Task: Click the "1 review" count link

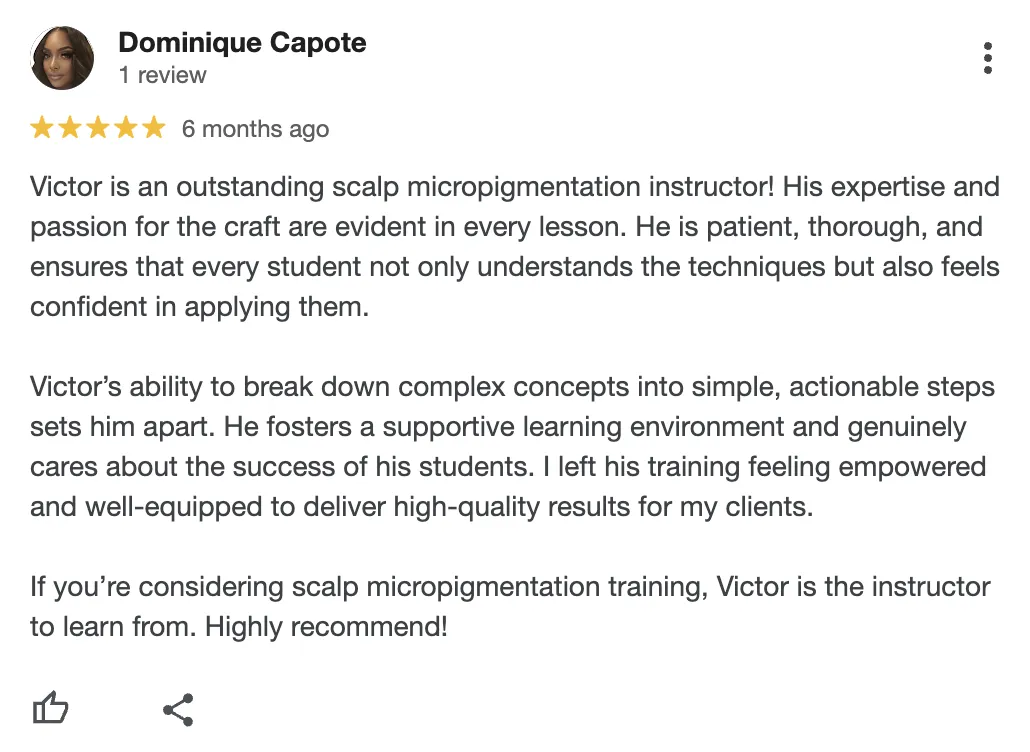Action: point(162,75)
